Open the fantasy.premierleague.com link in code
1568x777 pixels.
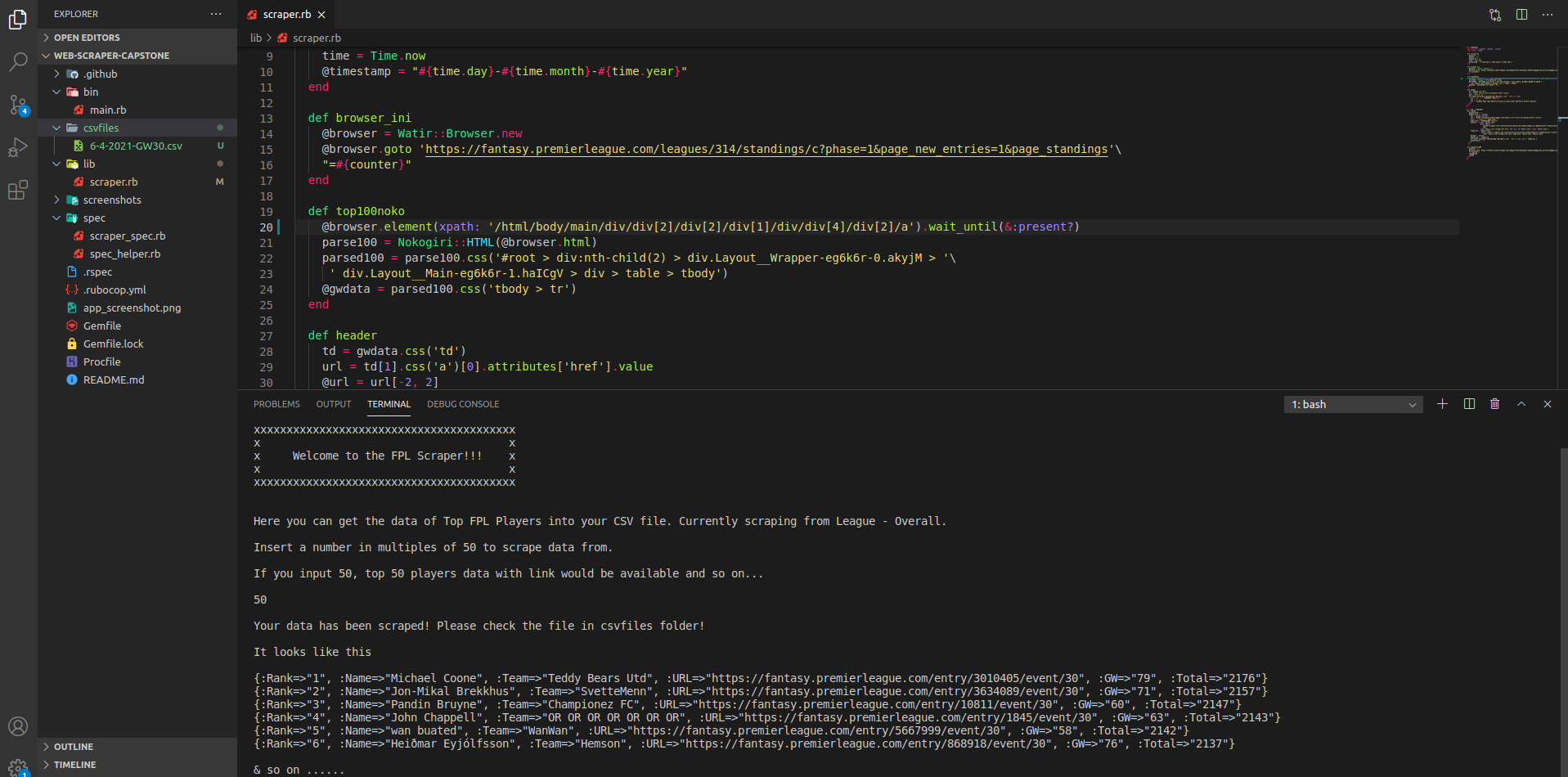(x=766, y=150)
